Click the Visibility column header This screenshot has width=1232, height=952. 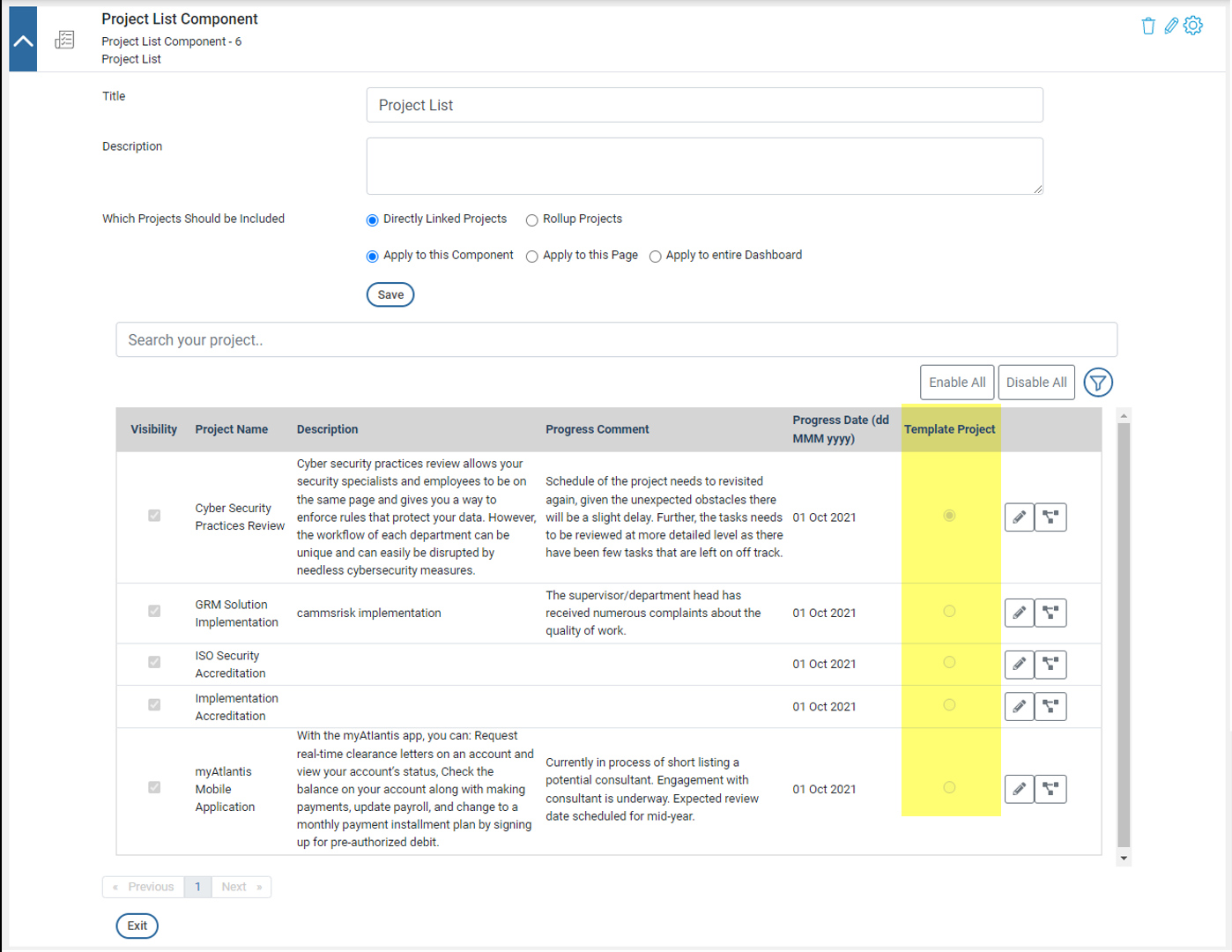click(x=154, y=429)
